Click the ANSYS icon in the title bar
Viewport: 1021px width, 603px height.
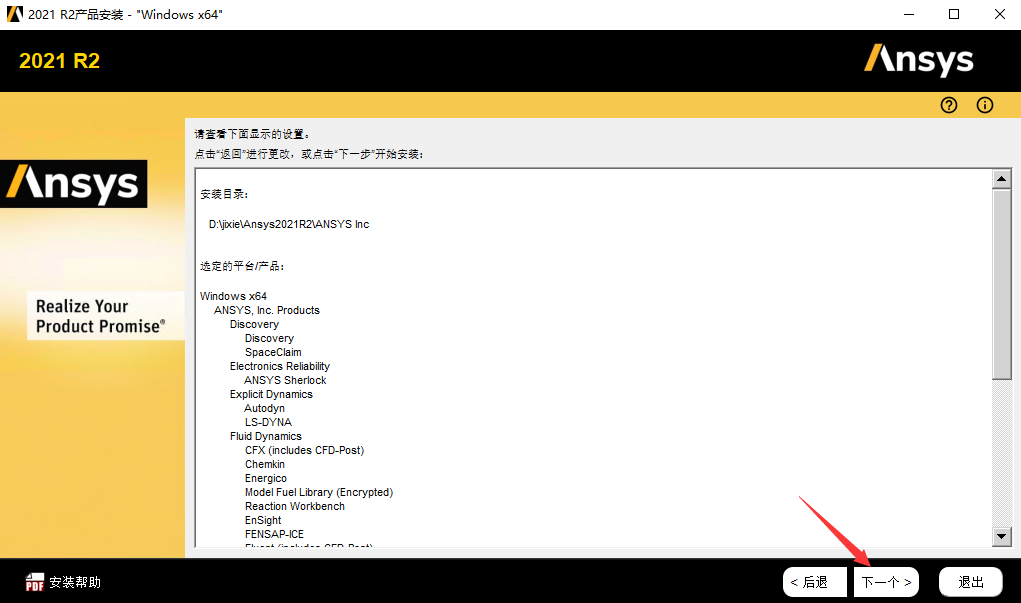[14, 14]
